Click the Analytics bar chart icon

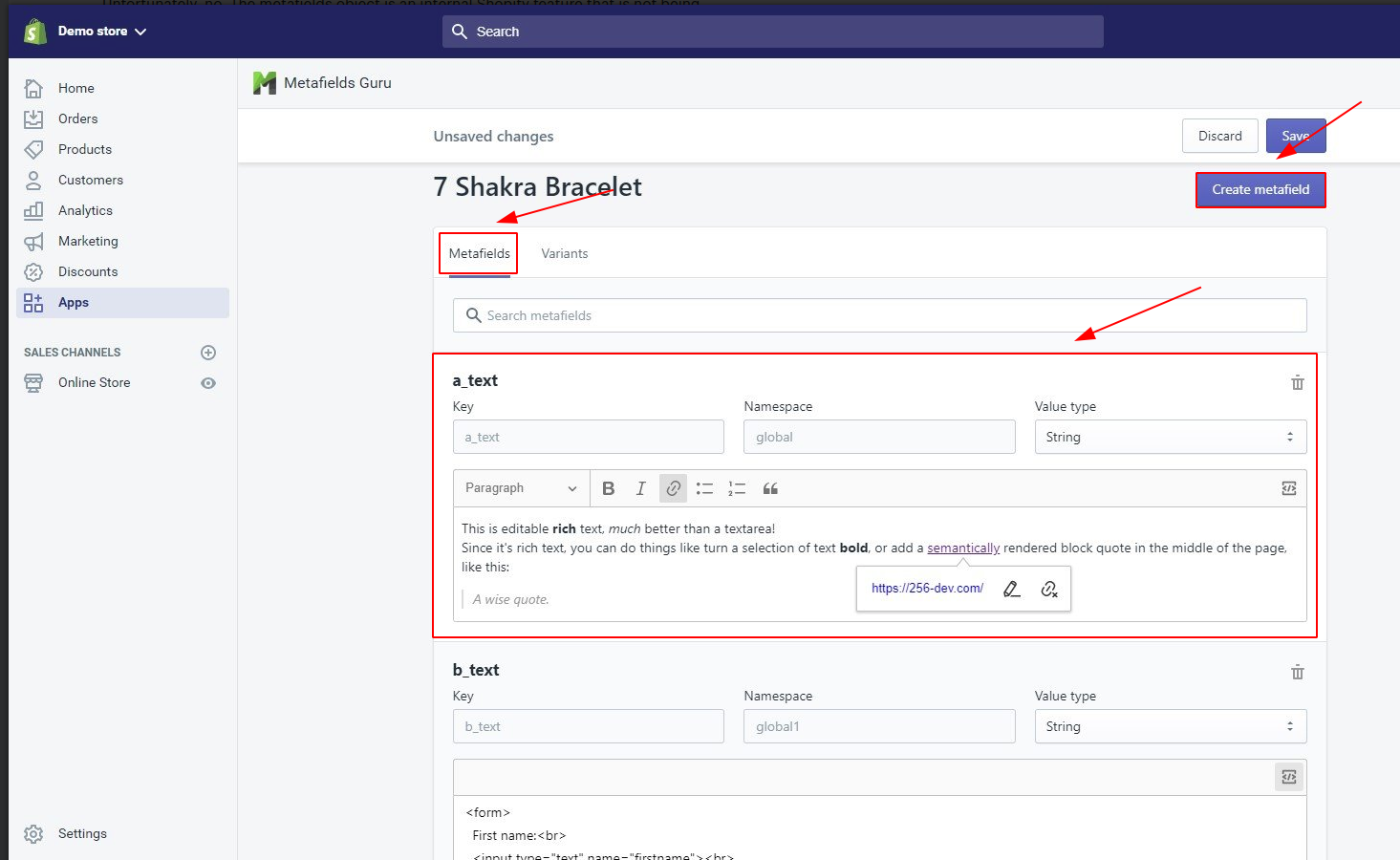(x=33, y=210)
